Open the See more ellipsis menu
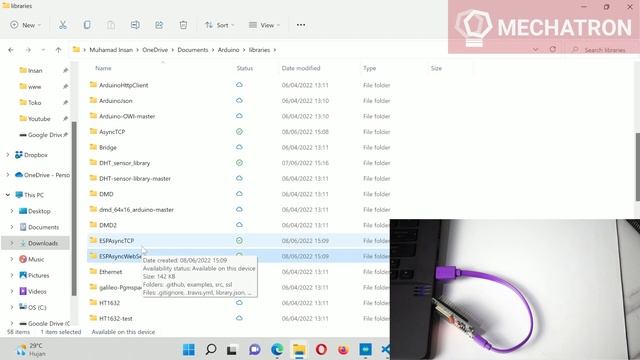The height and width of the screenshot is (360, 640). pyautogui.click(x=301, y=25)
